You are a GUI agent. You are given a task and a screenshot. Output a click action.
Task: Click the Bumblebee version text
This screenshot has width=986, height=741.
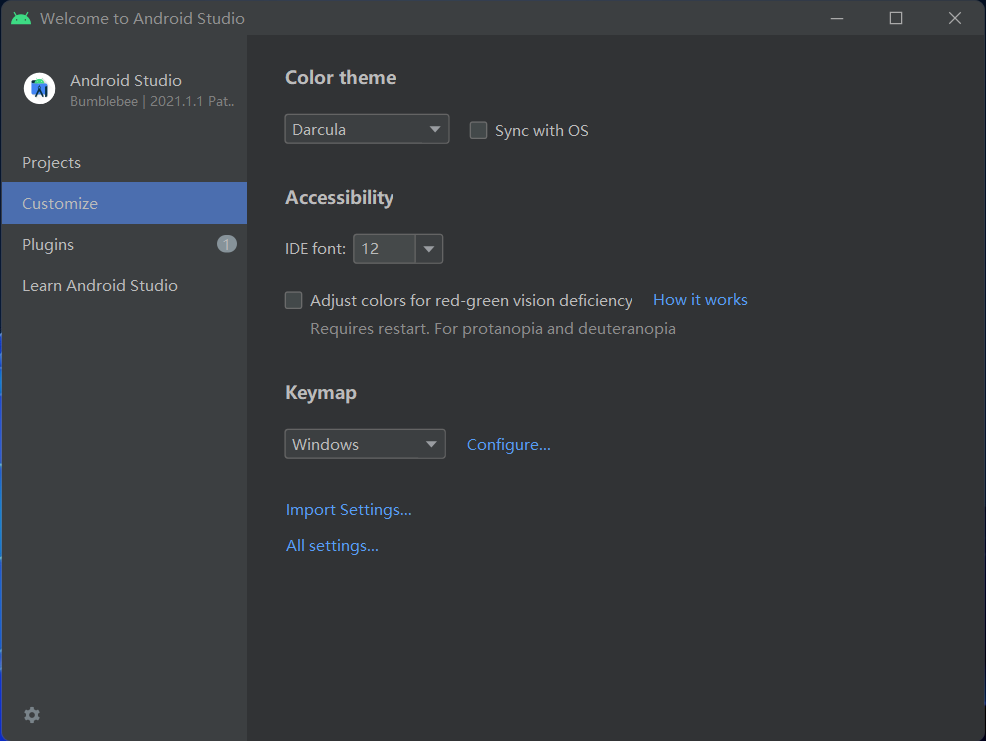(152, 101)
